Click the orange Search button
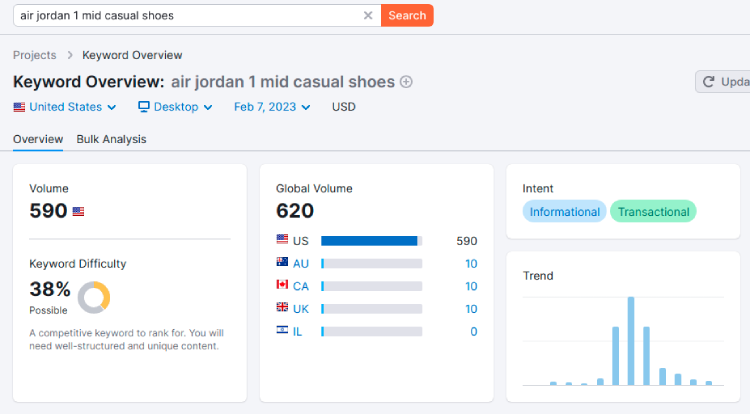Image resolution: width=750 pixels, height=414 pixels. pyautogui.click(x=407, y=15)
